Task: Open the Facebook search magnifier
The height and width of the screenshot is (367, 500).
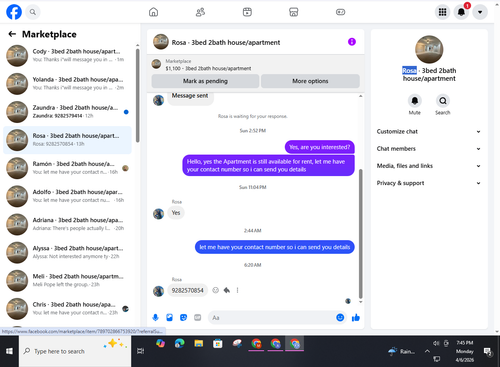Action: click(32, 12)
